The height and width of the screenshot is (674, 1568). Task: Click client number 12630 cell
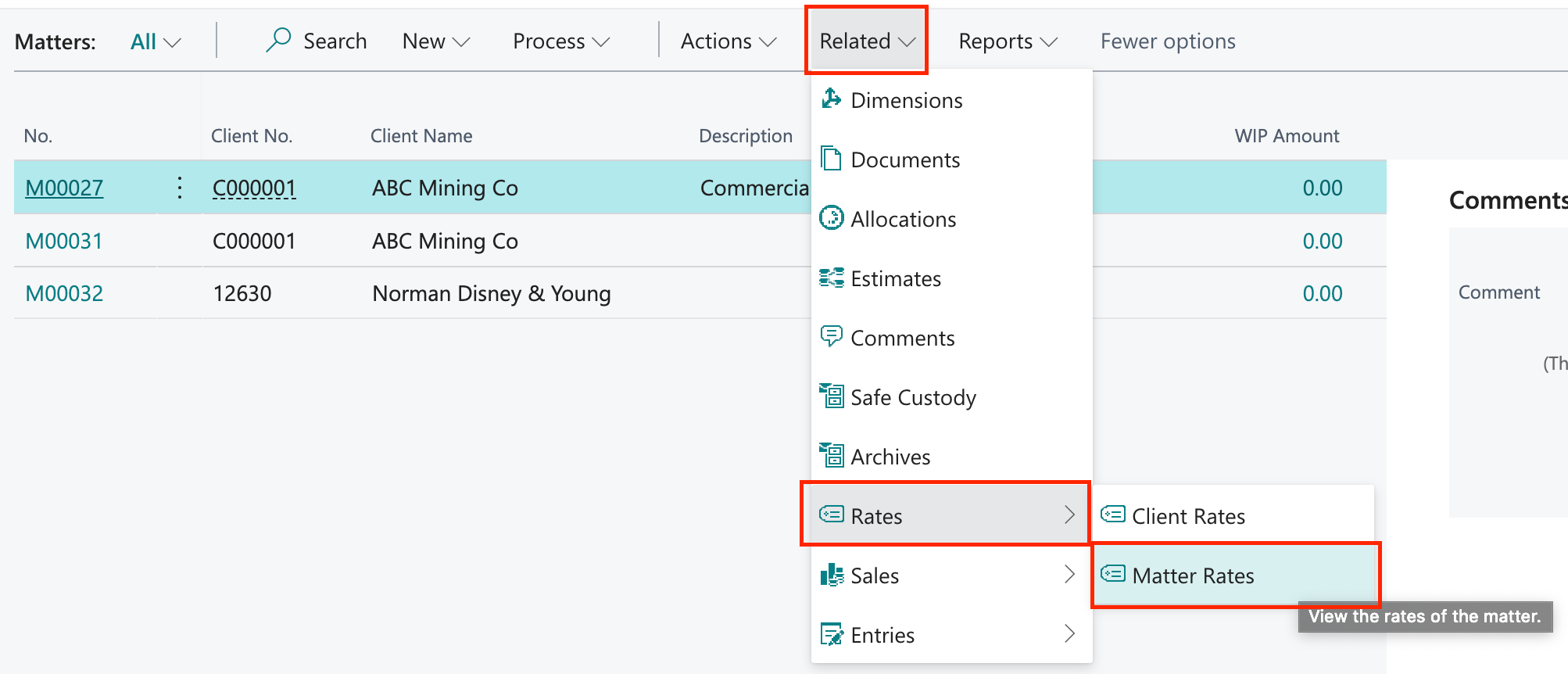tap(242, 293)
